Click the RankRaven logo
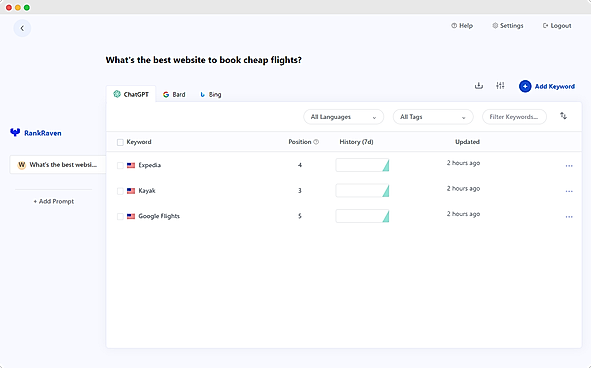The width and height of the screenshot is (591, 368). [35, 133]
